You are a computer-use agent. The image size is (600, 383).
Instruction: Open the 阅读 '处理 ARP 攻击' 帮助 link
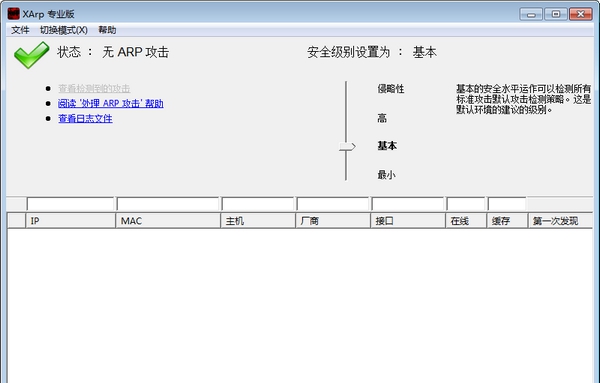coord(111,103)
